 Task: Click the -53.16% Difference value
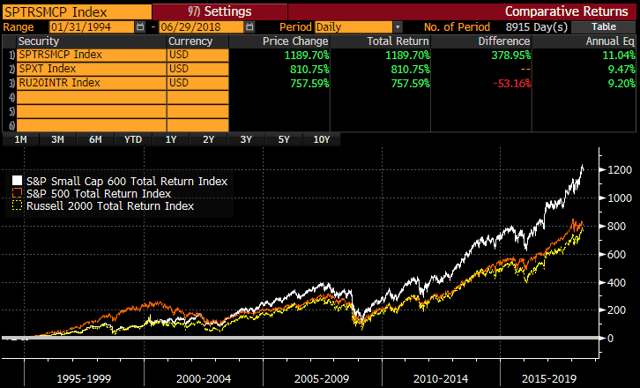(512, 83)
